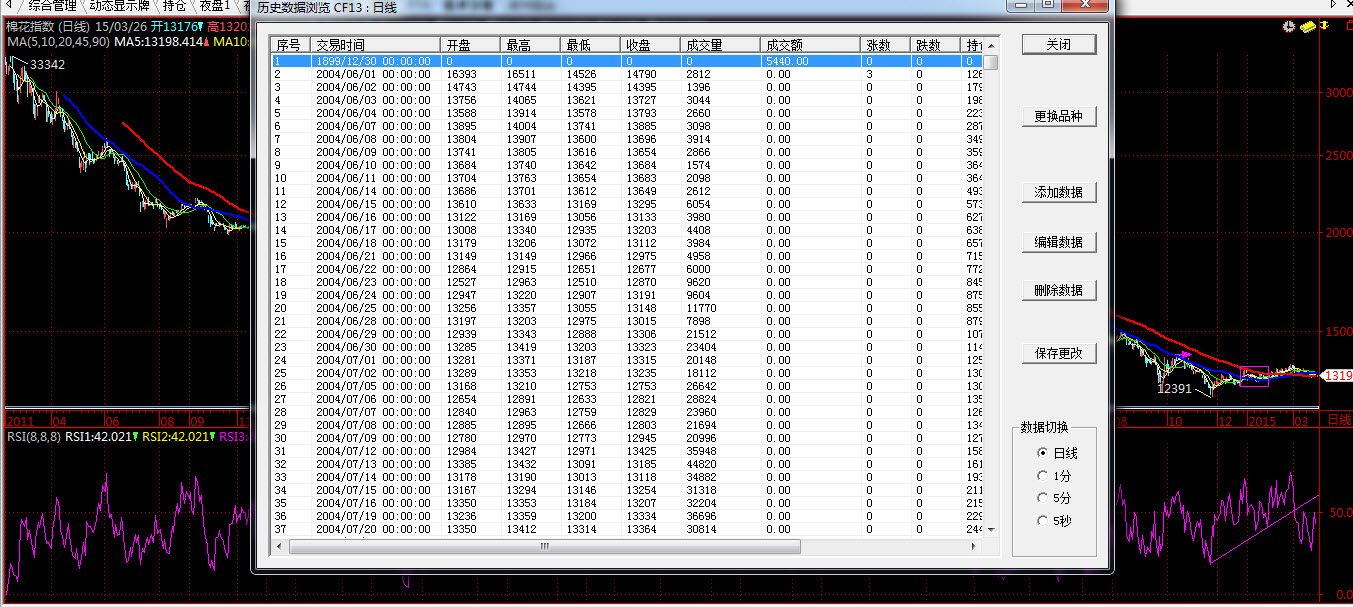1353x607 pixels.
Task: Click the 删除数据 button
Action: [1058, 291]
